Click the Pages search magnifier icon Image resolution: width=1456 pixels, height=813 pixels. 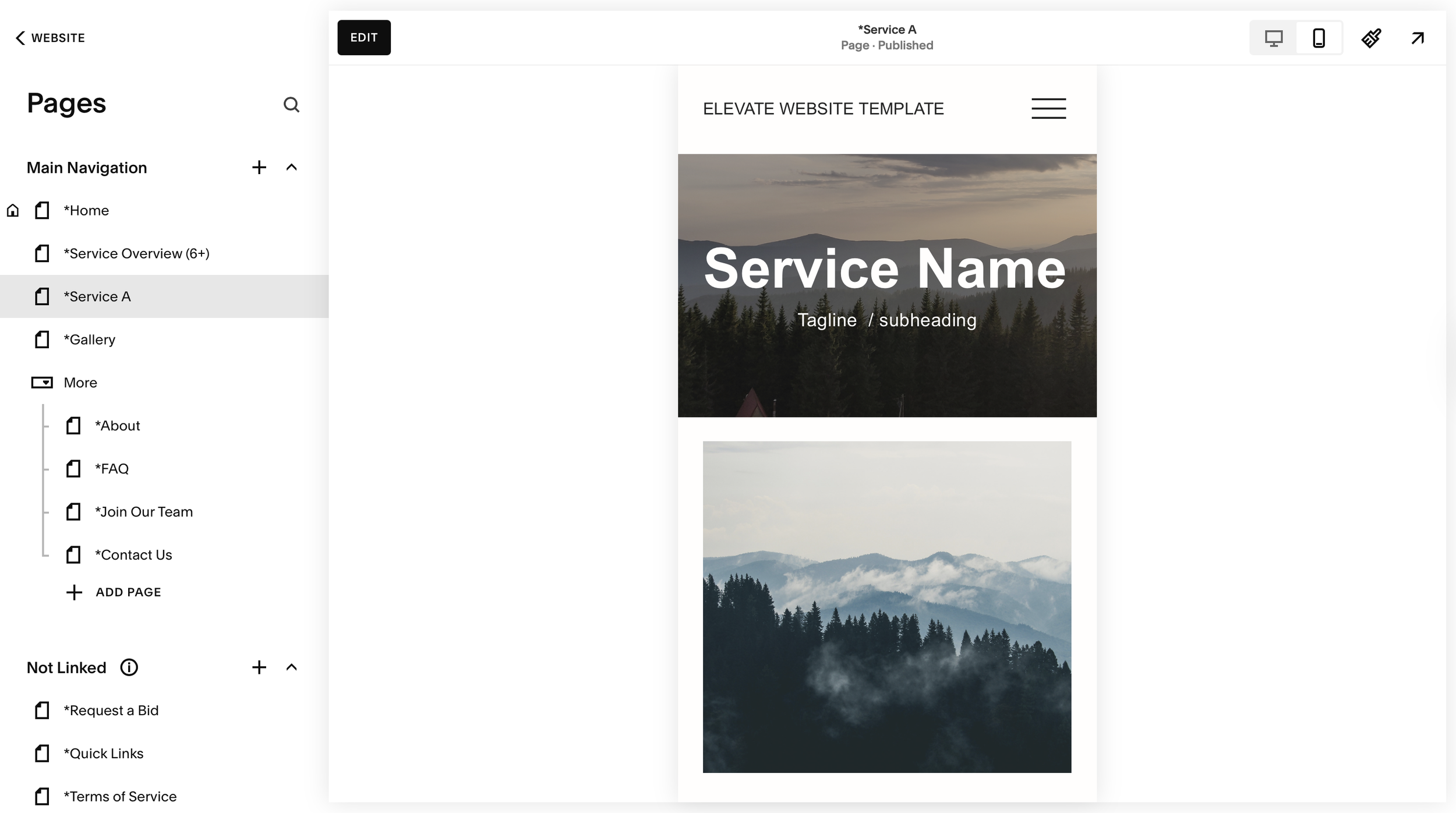coord(291,105)
